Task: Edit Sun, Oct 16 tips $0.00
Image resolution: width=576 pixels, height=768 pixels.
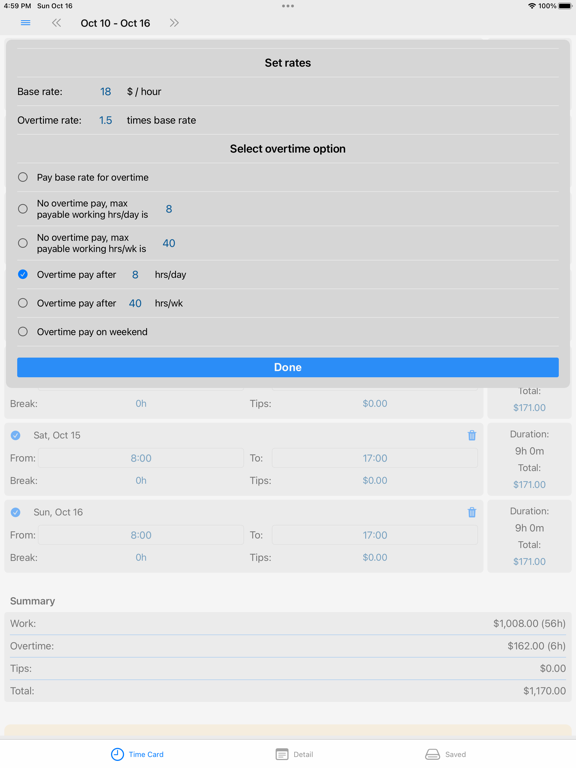Action: [375, 557]
